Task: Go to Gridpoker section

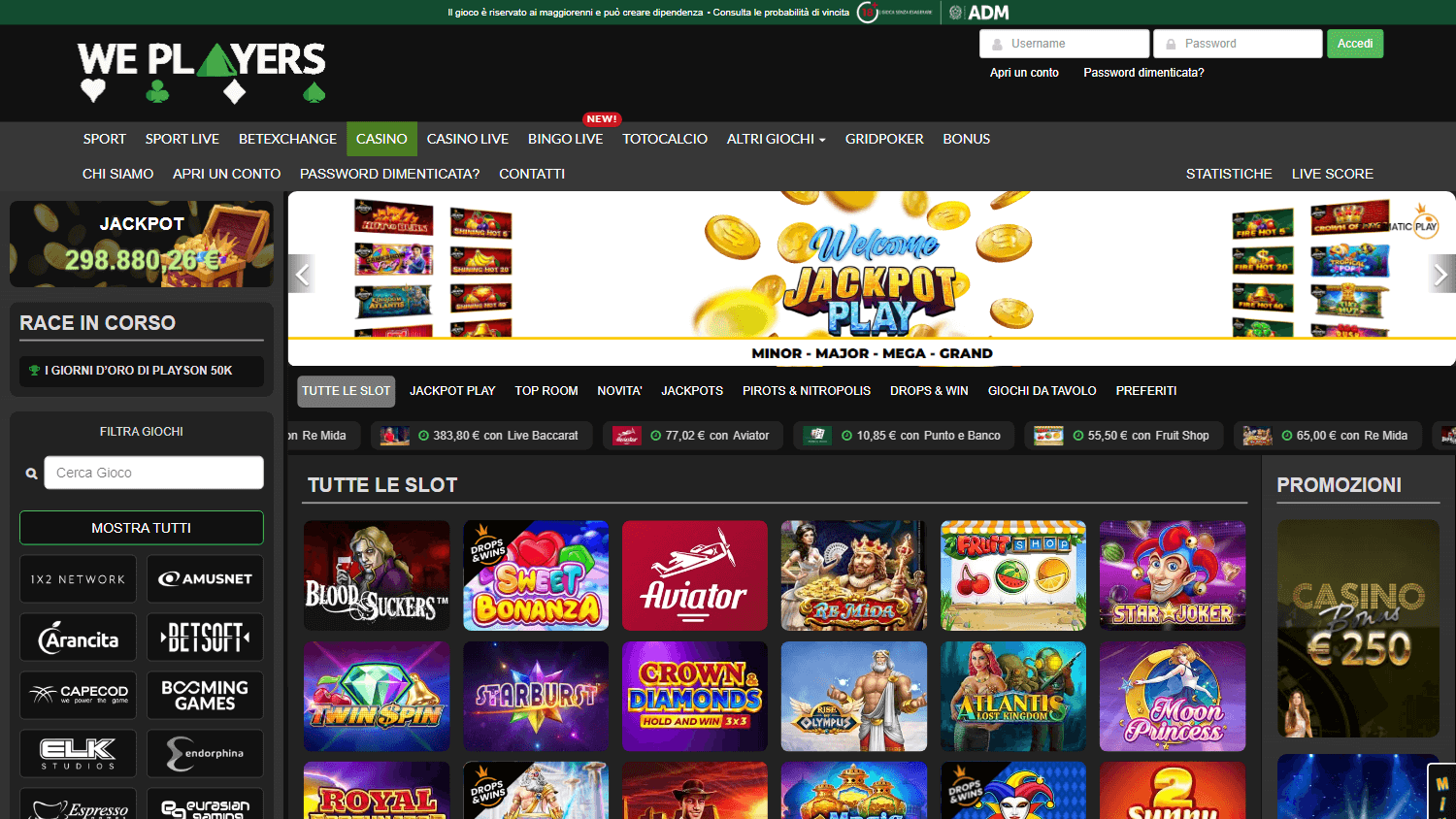Action: [884, 139]
